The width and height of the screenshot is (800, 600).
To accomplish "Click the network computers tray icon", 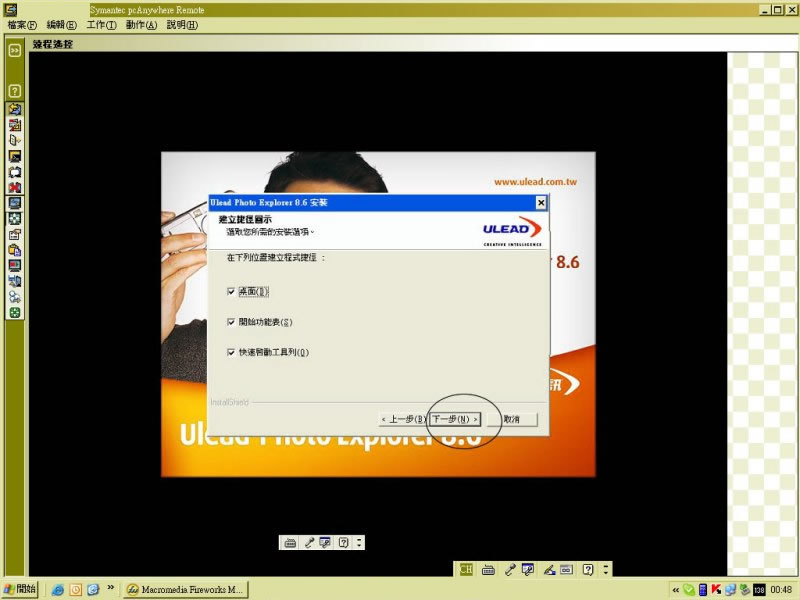I will pyautogui.click(x=731, y=590).
